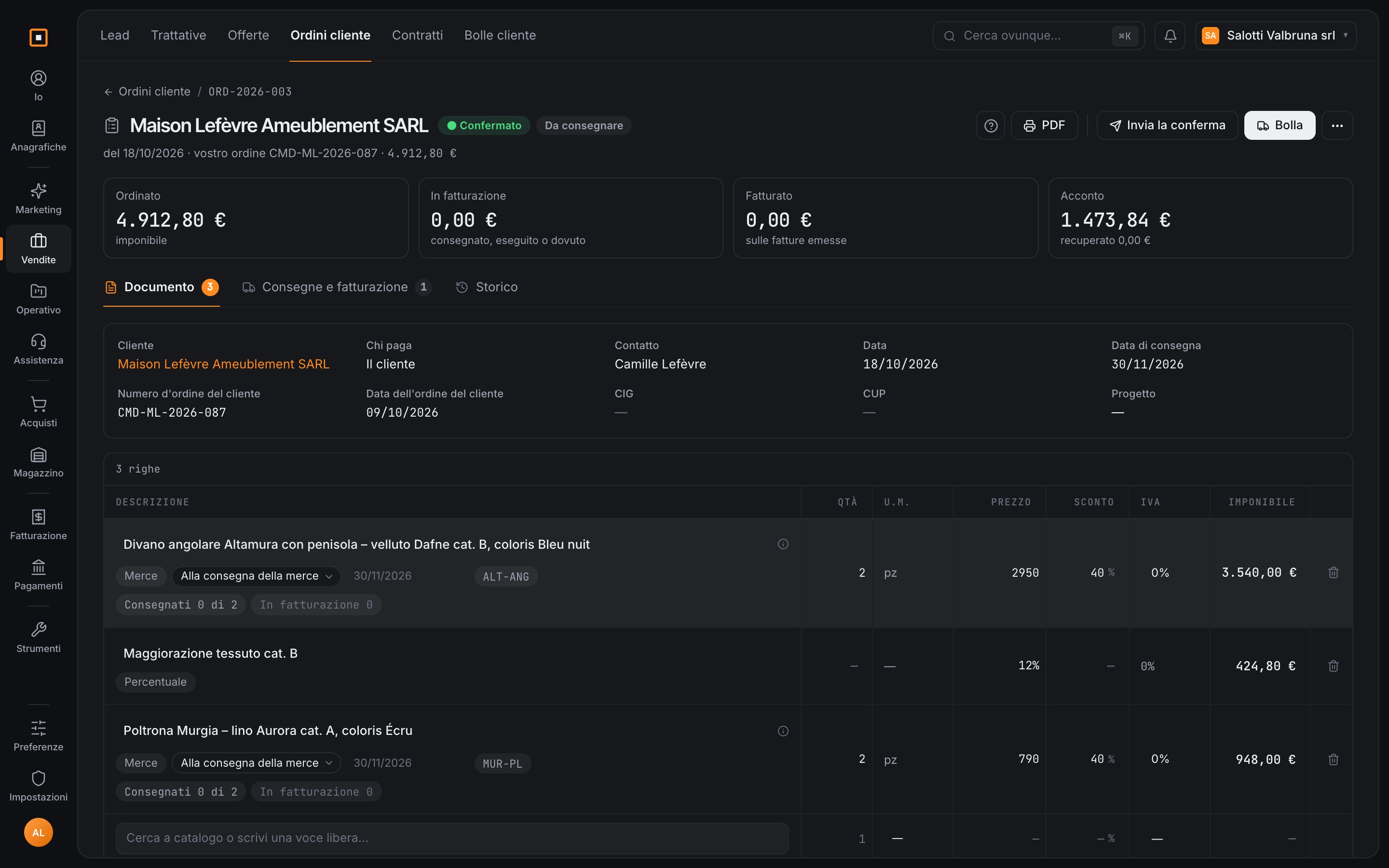Click the Lead tab
The width and height of the screenshot is (1389, 868).
coord(115,36)
